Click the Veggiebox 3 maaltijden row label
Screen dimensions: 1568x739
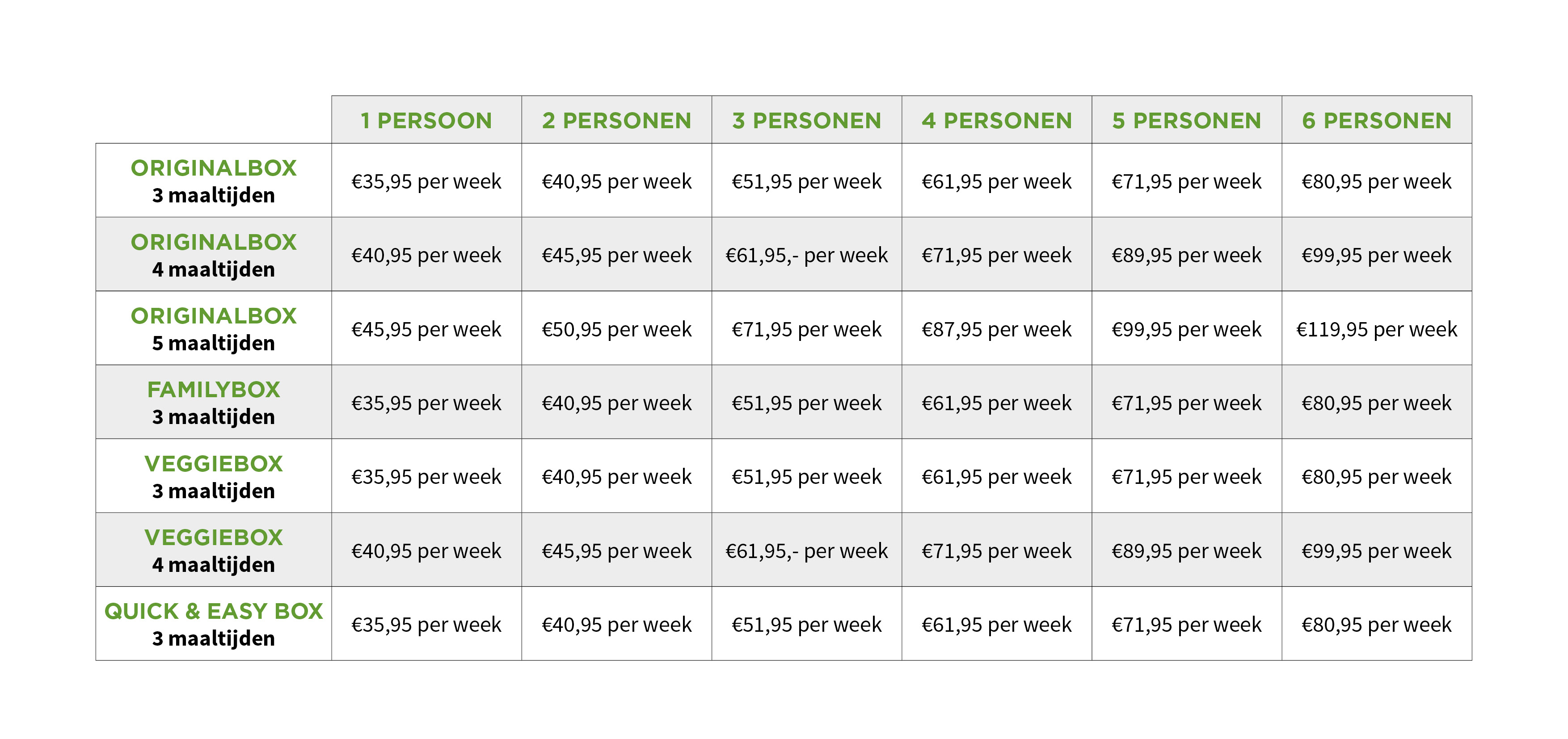click(x=214, y=476)
